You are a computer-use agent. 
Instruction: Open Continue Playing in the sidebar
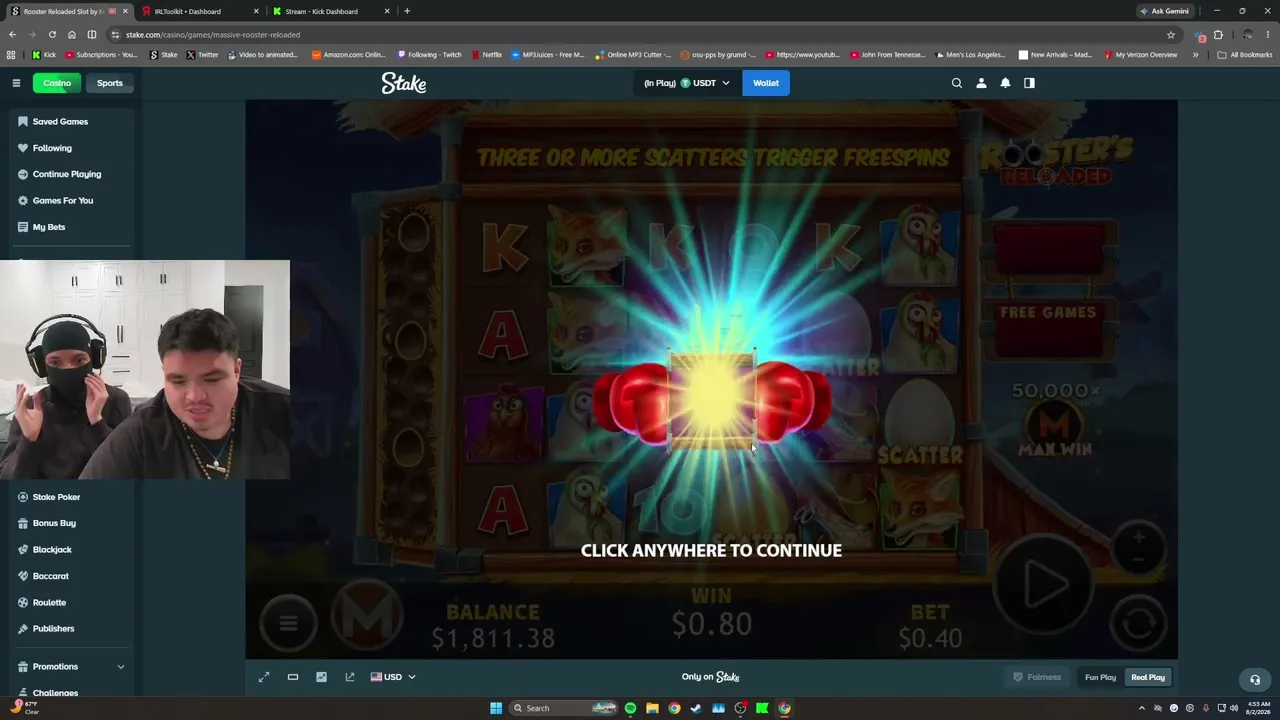66,174
